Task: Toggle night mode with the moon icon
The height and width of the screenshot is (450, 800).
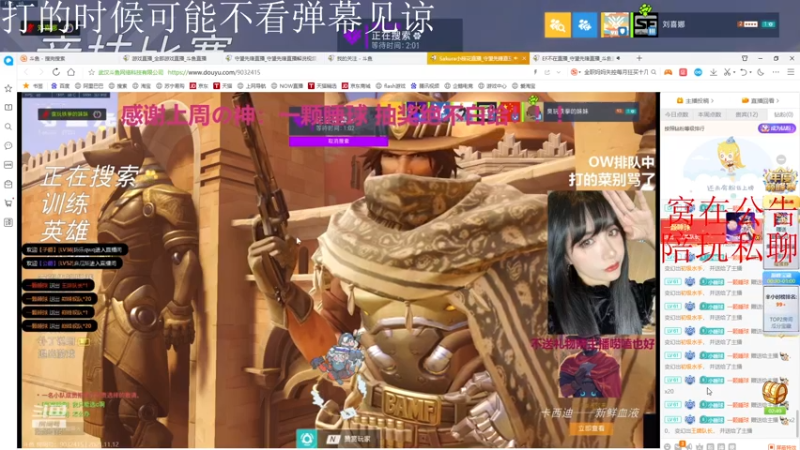Action: tap(761, 72)
